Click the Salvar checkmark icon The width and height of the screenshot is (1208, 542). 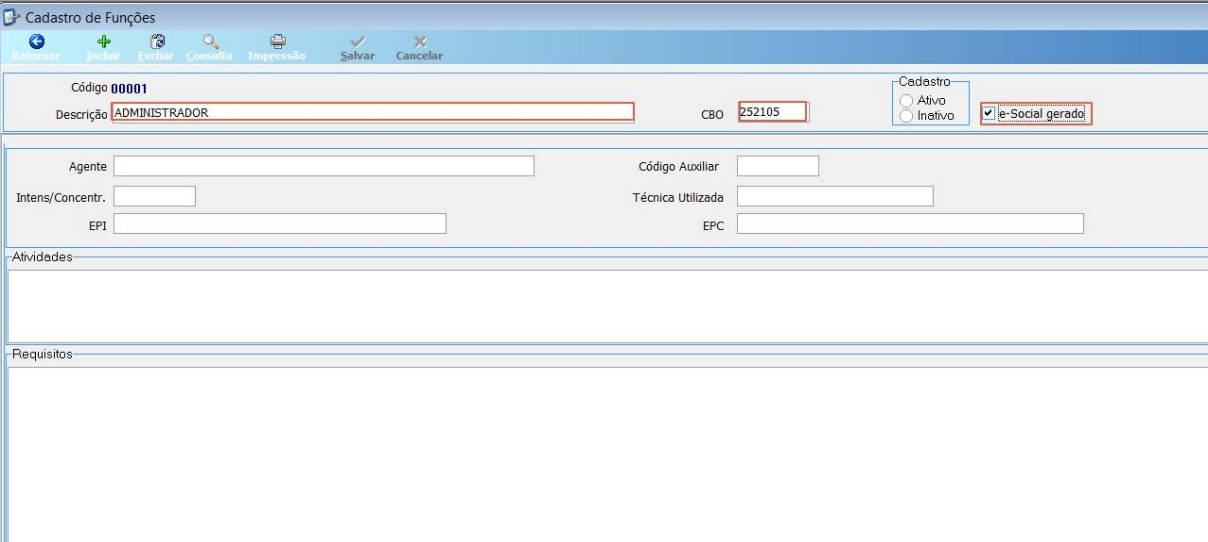(357, 42)
